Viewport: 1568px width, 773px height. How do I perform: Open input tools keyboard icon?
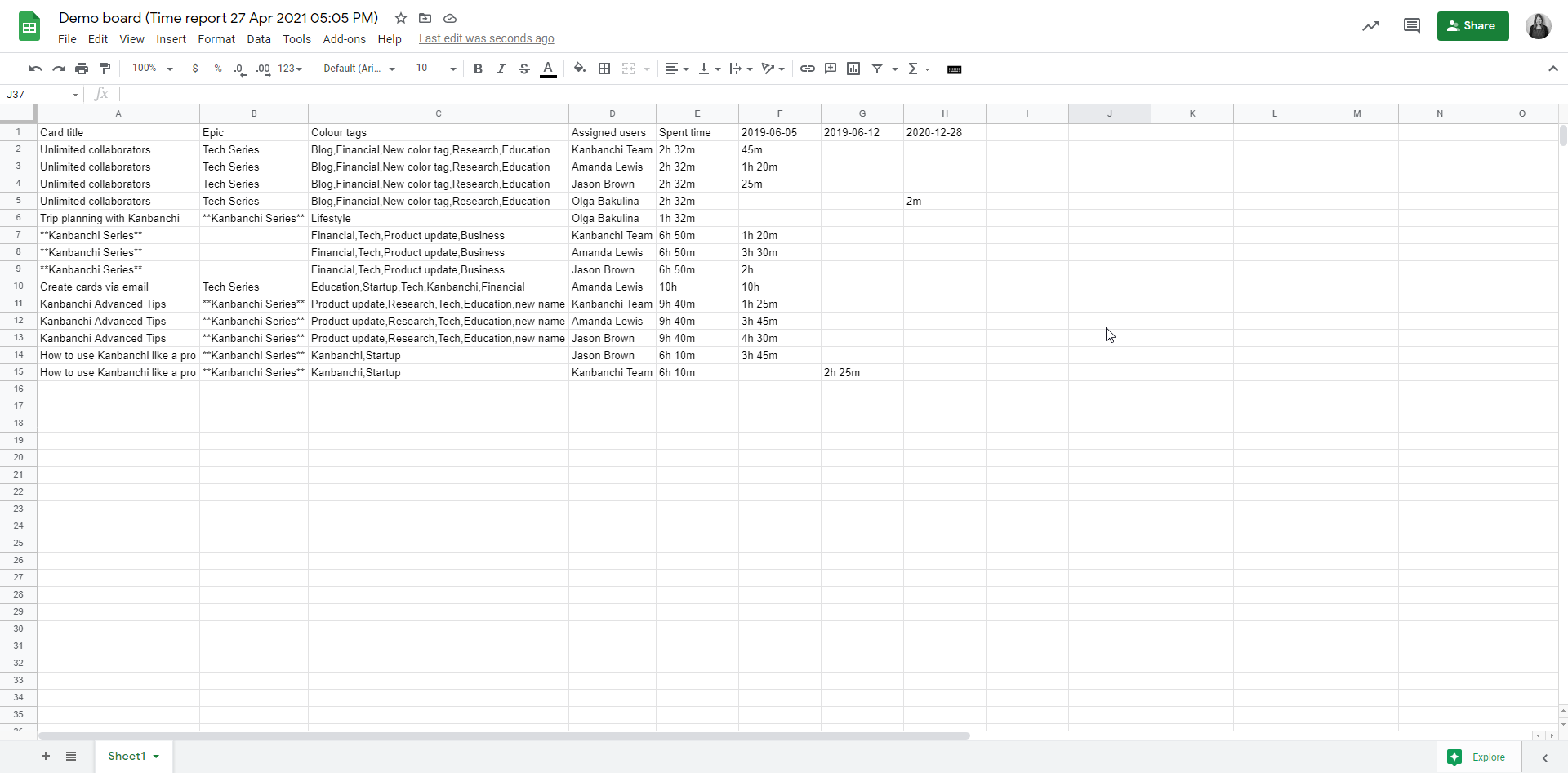point(954,69)
